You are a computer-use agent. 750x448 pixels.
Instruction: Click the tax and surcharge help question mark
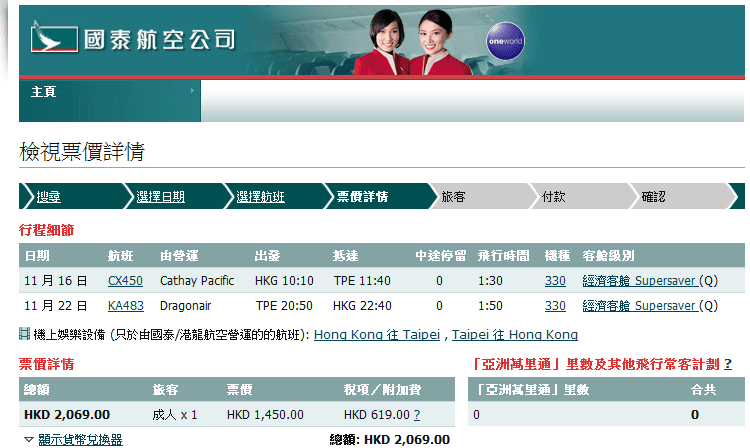[x=416, y=414]
